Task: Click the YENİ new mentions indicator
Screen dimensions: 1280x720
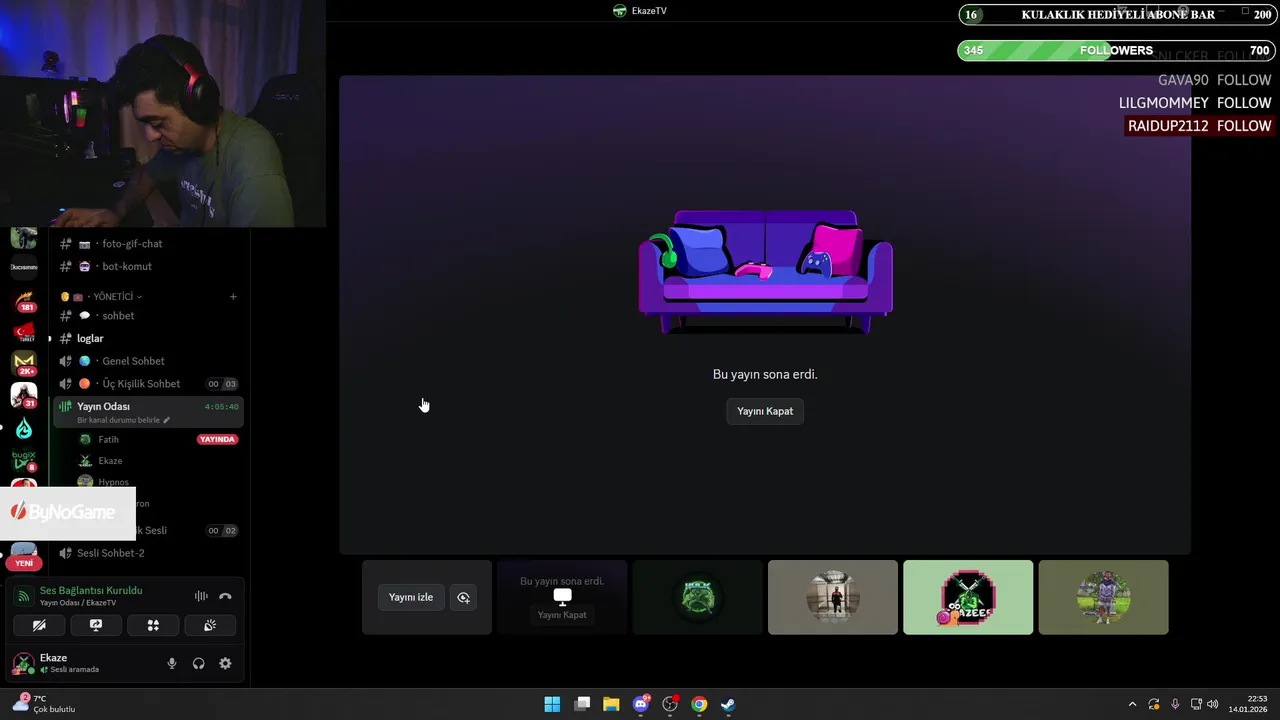Action: pos(24,563)
